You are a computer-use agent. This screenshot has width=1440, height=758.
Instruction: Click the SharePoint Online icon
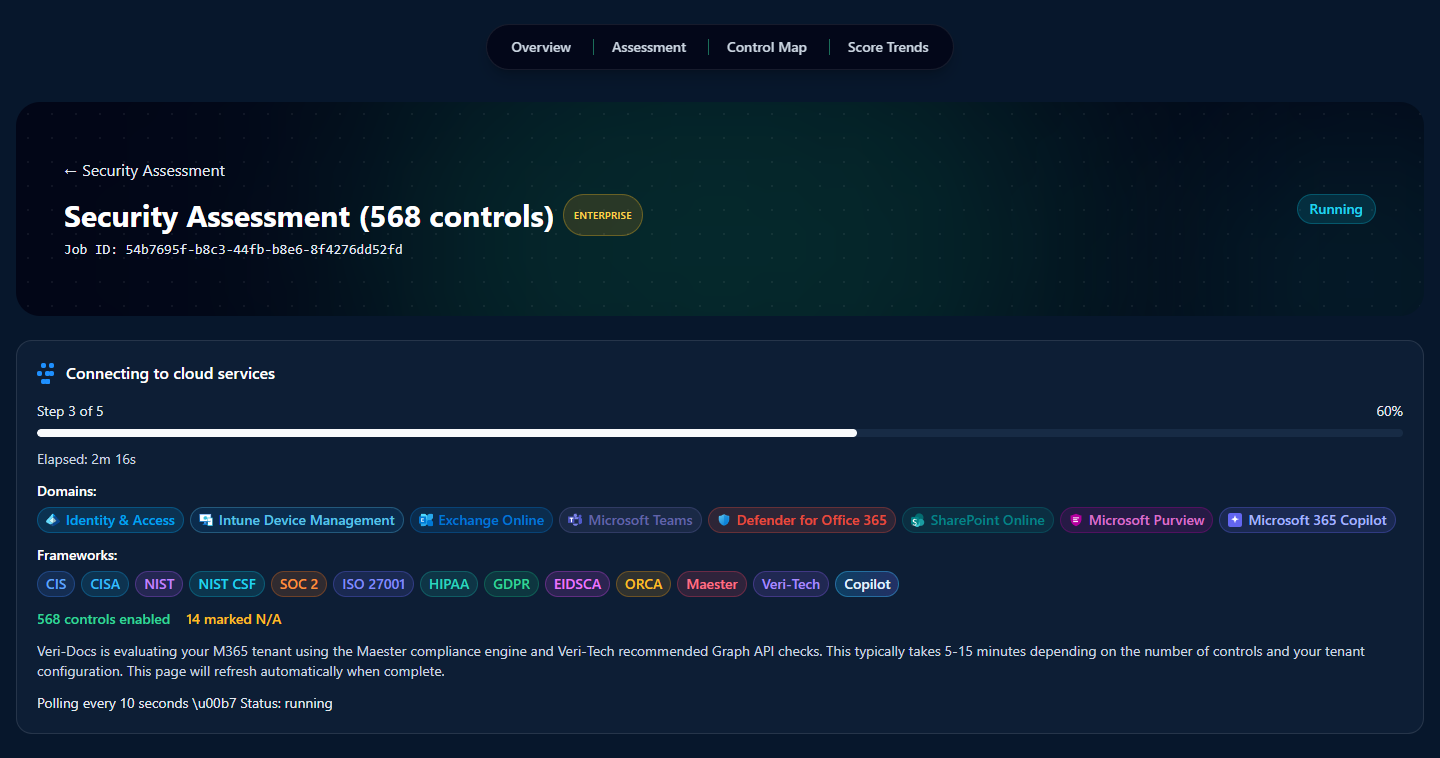(x=917, y=520)
